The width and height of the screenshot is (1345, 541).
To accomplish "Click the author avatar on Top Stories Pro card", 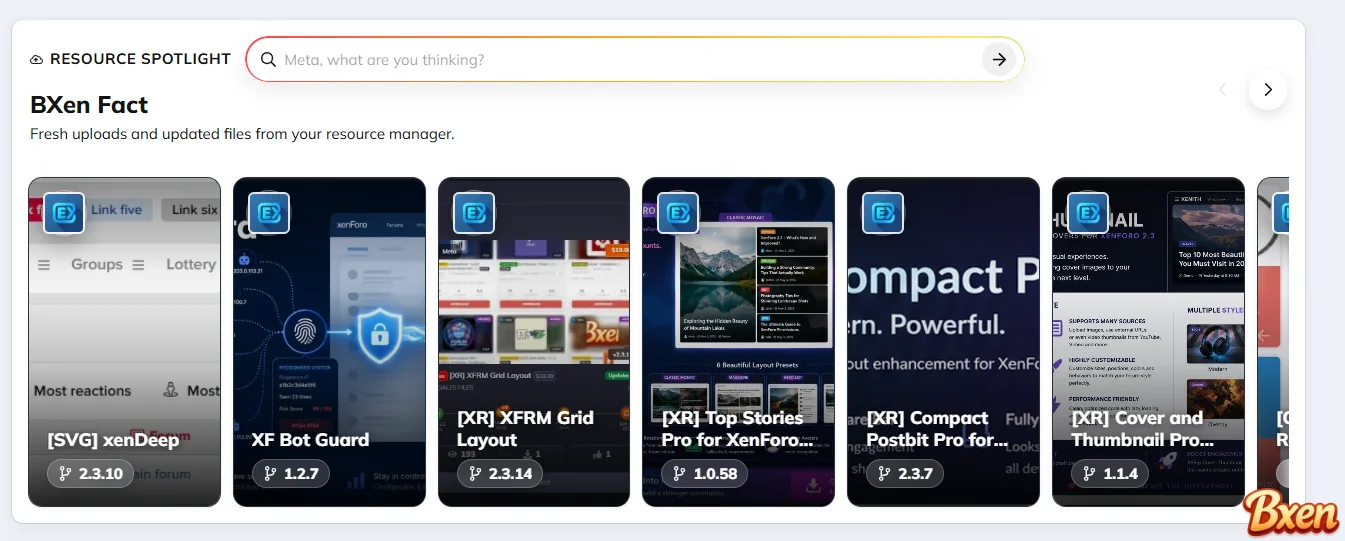I will (678, 213).
